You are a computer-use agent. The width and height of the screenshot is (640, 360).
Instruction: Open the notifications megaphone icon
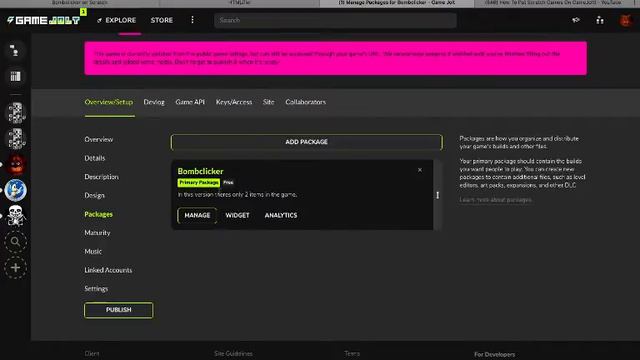[576, 20]
